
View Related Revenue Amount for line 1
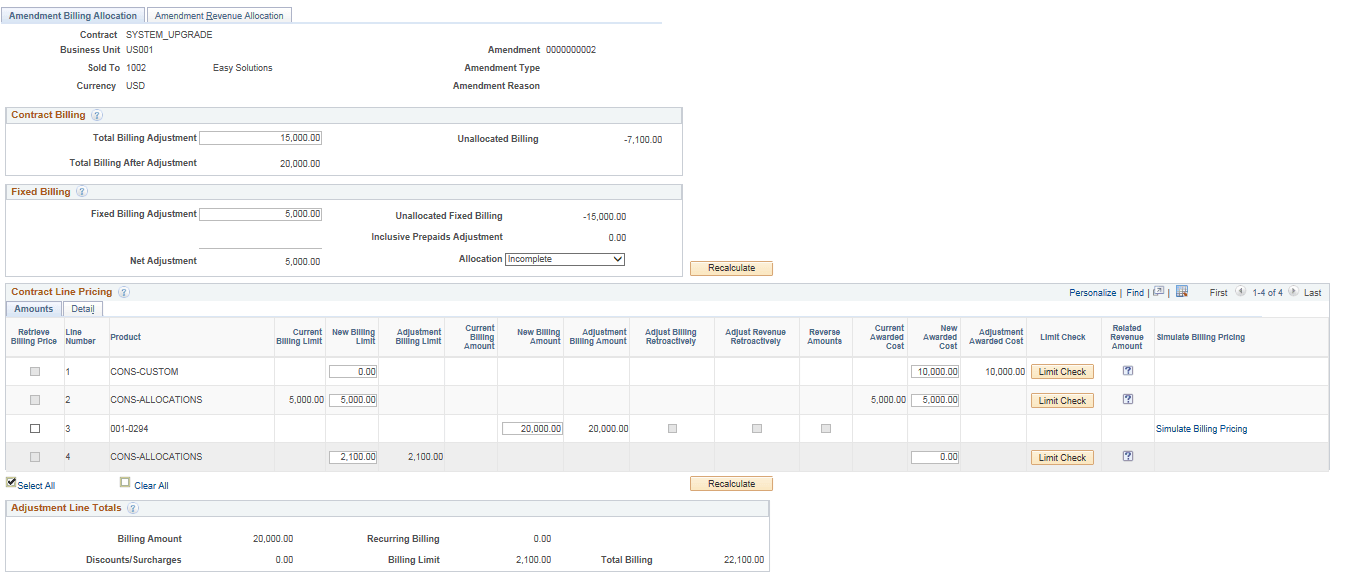point(1127,370)
